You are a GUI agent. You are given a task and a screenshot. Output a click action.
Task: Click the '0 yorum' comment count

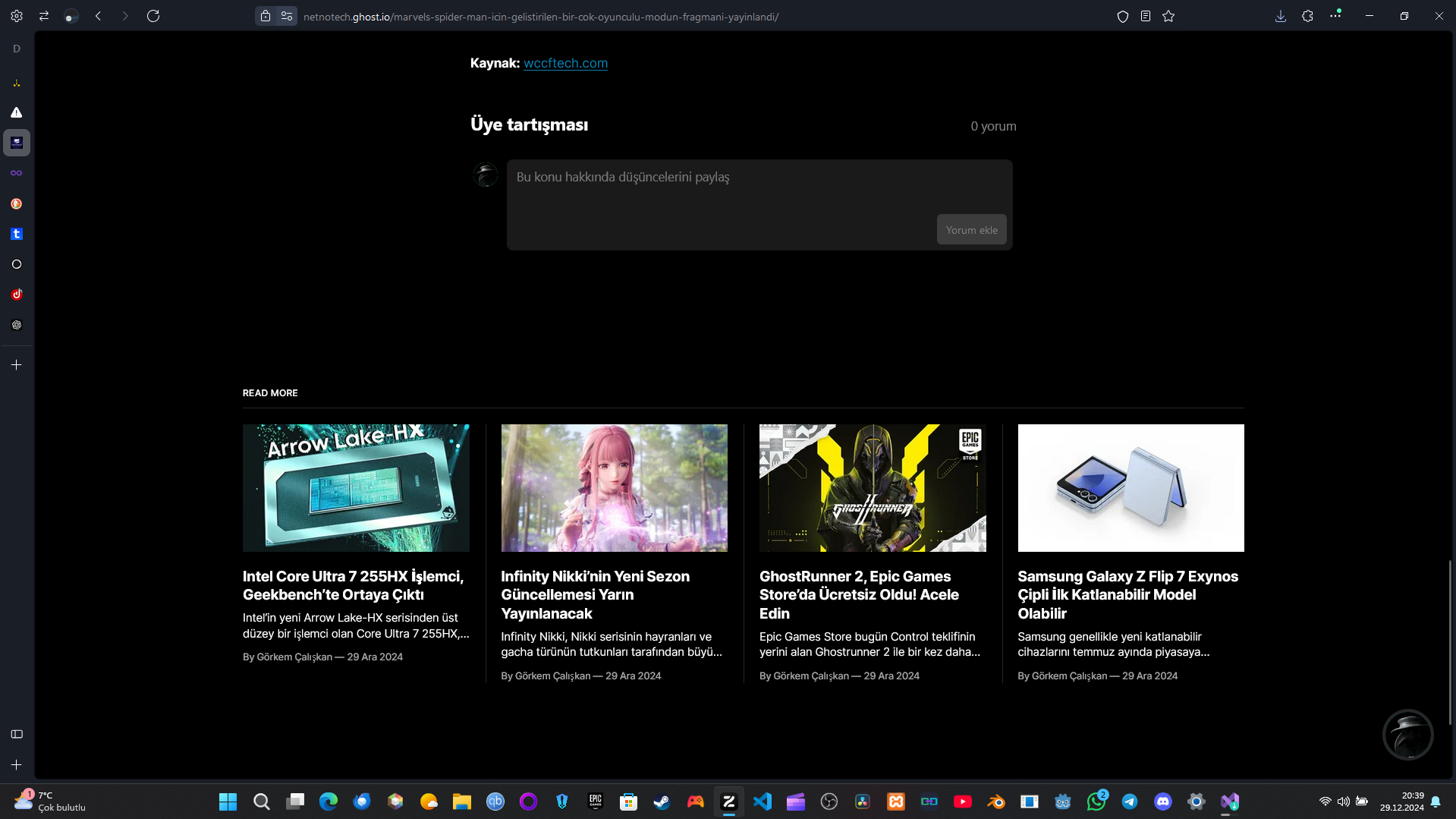pos(993,126)
